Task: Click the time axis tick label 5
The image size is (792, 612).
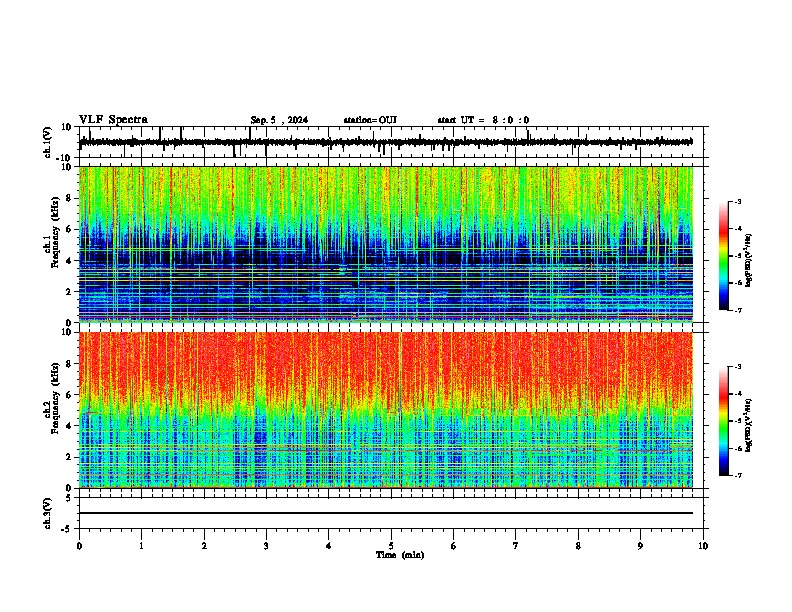Action: tap(391, 546)
